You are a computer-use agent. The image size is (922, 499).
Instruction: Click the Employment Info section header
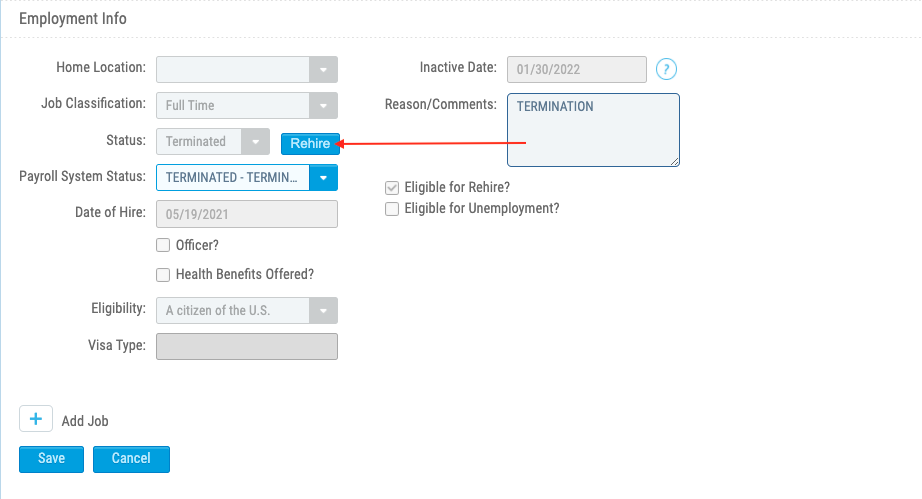click(74, 18)
